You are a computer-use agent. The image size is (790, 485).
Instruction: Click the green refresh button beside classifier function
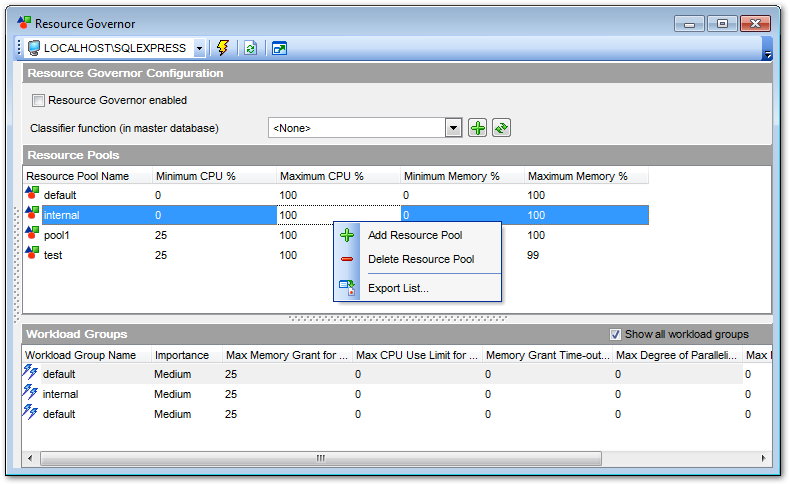click(x=501, y=128)
